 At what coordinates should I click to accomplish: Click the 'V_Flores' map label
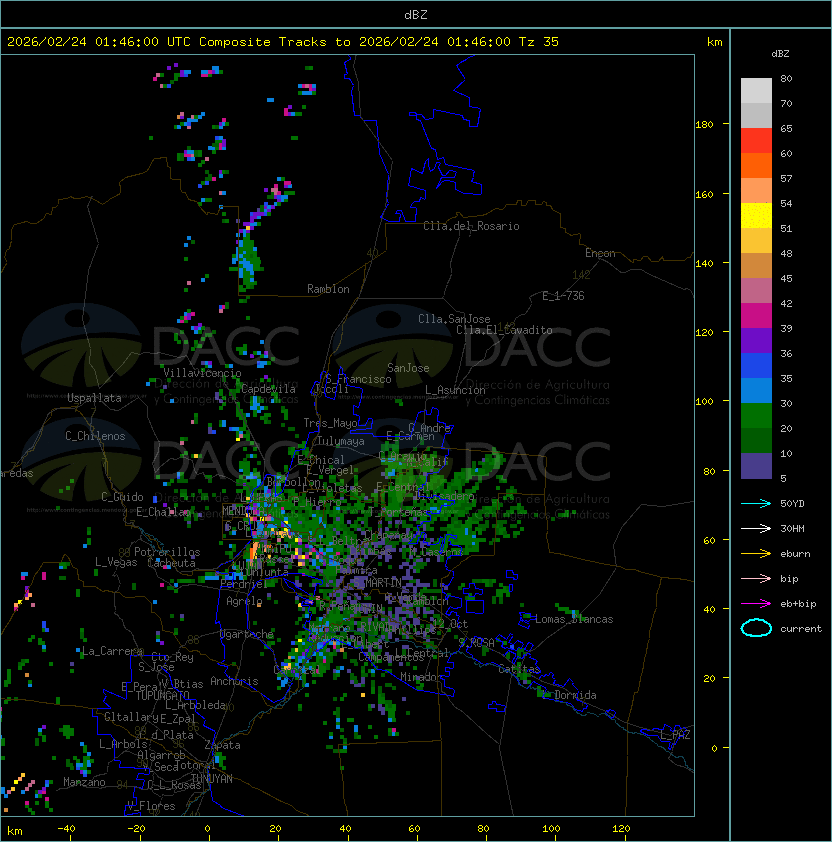coord(151,806)
